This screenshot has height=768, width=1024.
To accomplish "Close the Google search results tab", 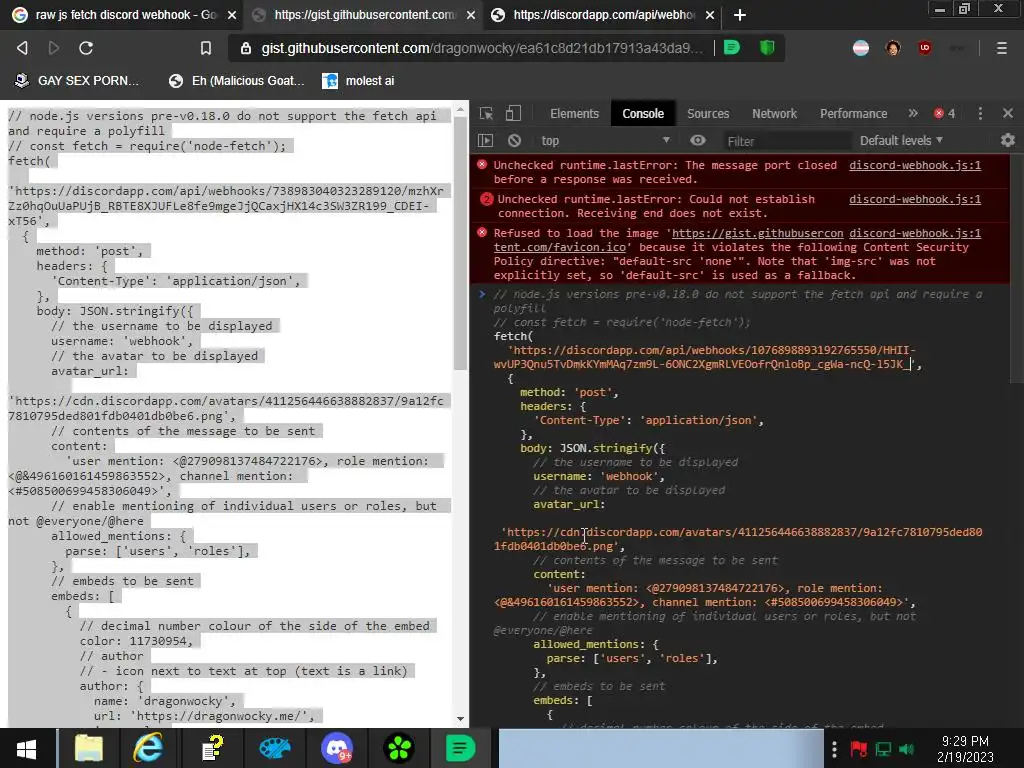I will tap(231, 15).
